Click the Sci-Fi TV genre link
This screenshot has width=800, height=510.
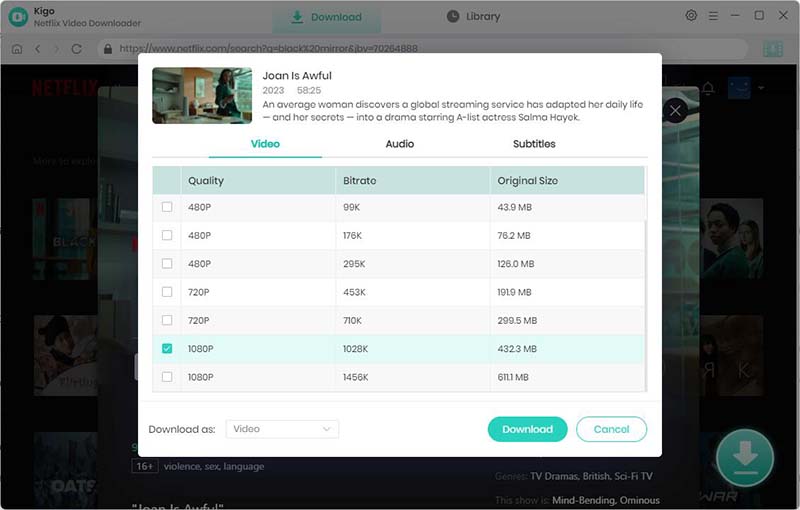pos(633,476)
